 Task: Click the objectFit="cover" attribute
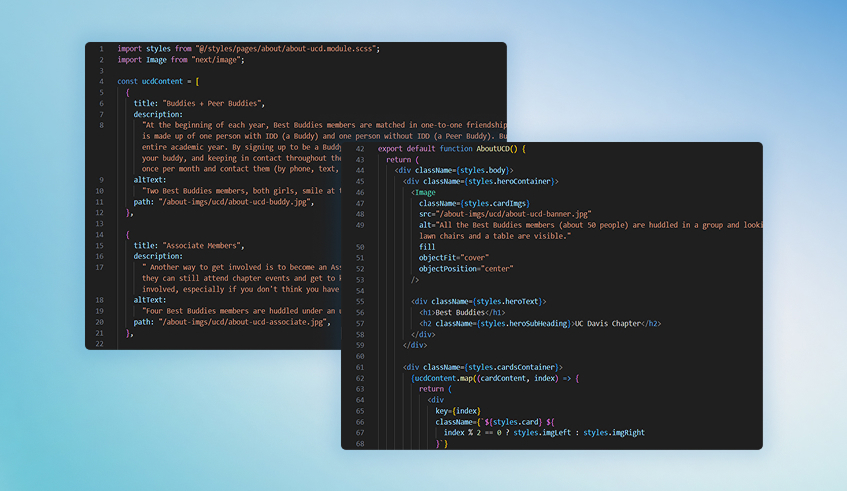click(454, 258)
